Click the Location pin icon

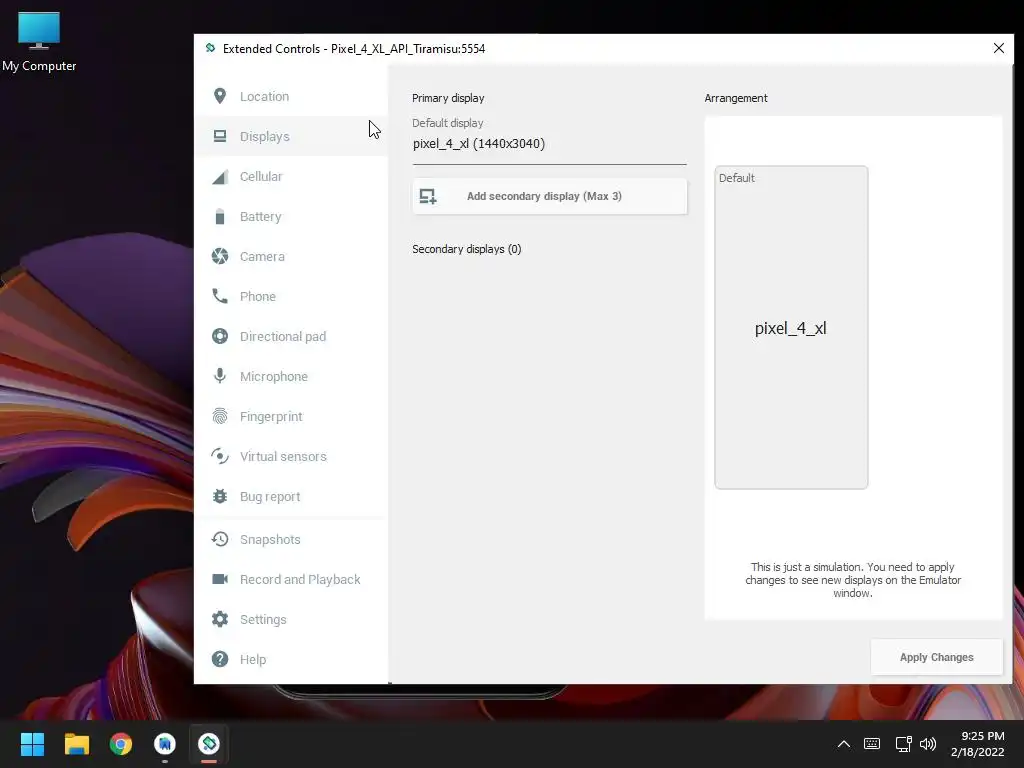click(220, 96)
